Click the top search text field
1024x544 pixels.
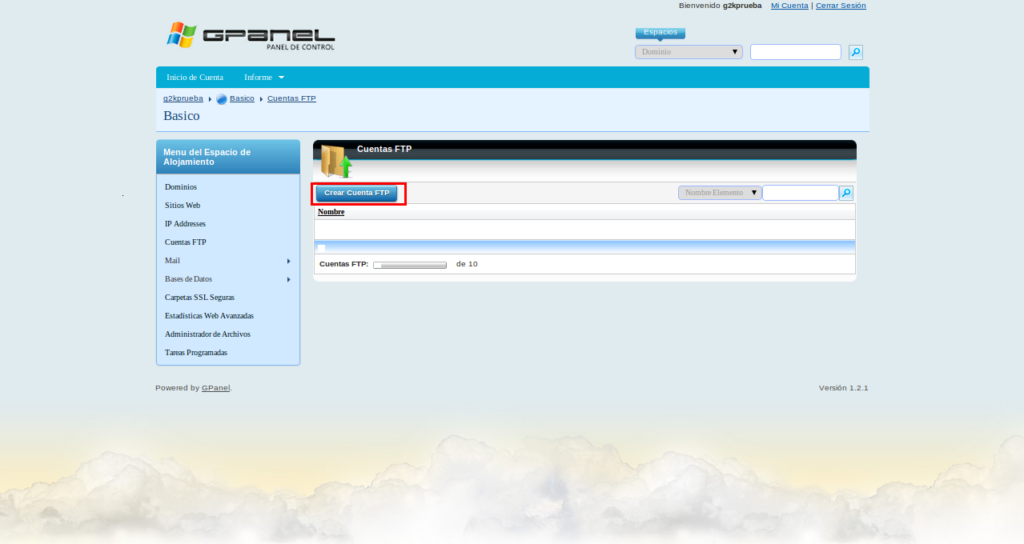coord(795,52)
